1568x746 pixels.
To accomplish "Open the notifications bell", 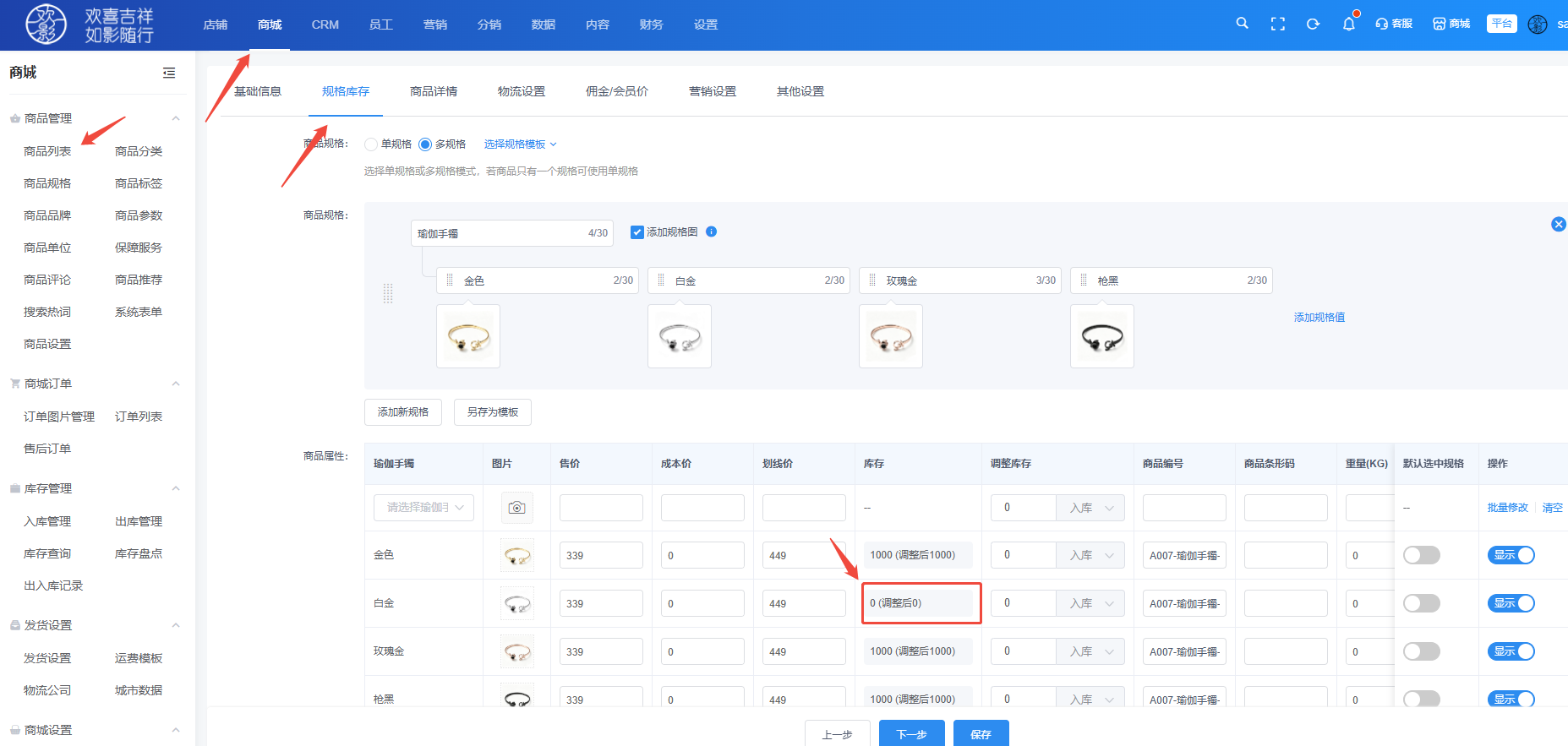I will click(x=1349, y=24).
